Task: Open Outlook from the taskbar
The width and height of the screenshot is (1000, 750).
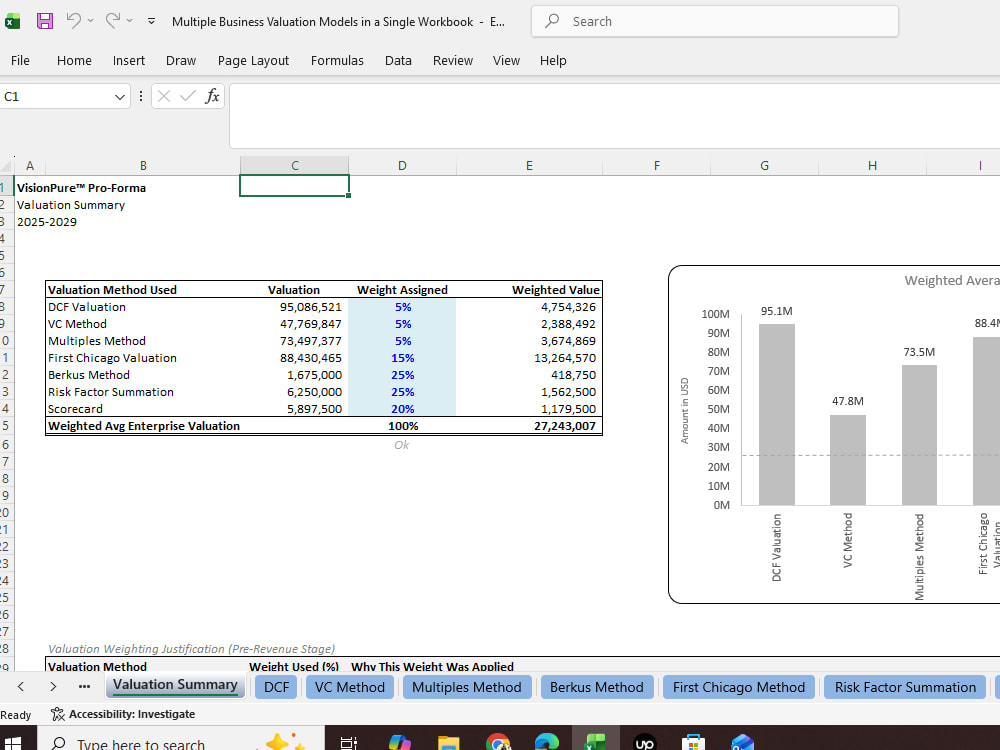Action: [742, 742]
